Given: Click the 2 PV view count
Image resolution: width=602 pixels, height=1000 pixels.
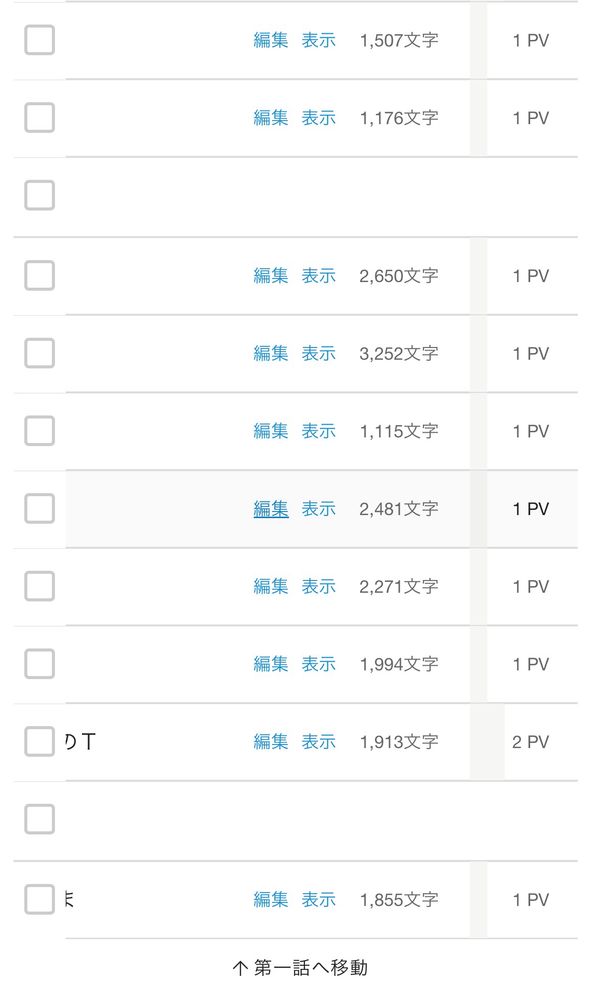Looking at the screenshot, I should pyautogui.click(x=531, y=742).
